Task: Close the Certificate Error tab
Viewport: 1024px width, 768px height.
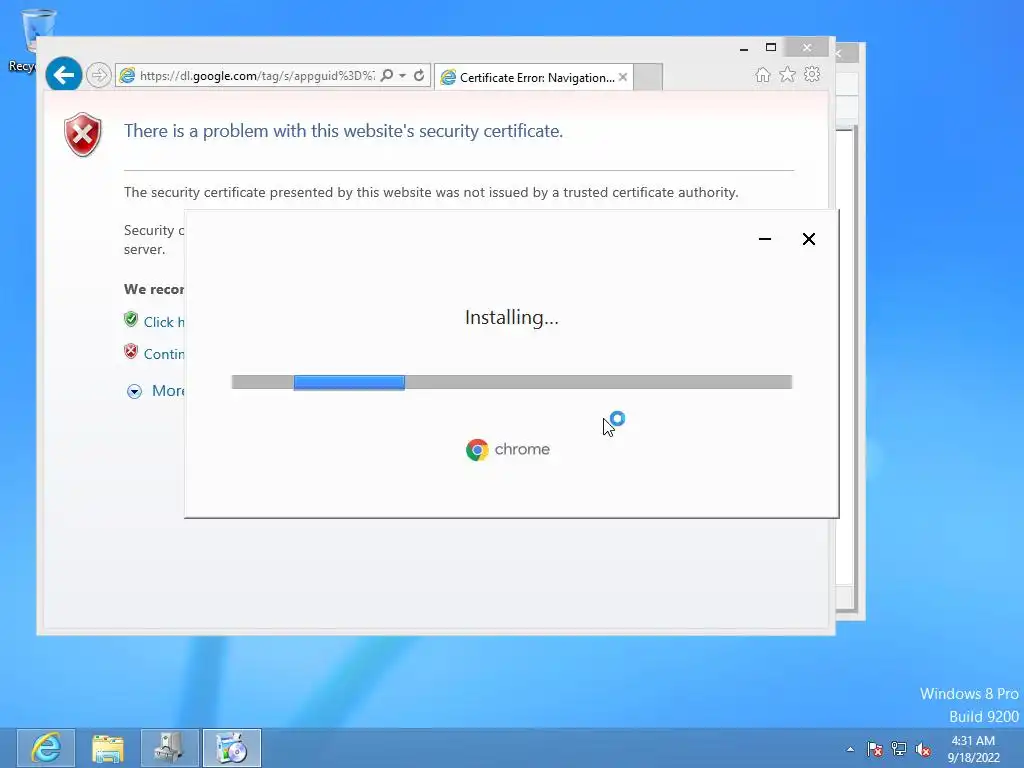Action: (x=623, y=77)
